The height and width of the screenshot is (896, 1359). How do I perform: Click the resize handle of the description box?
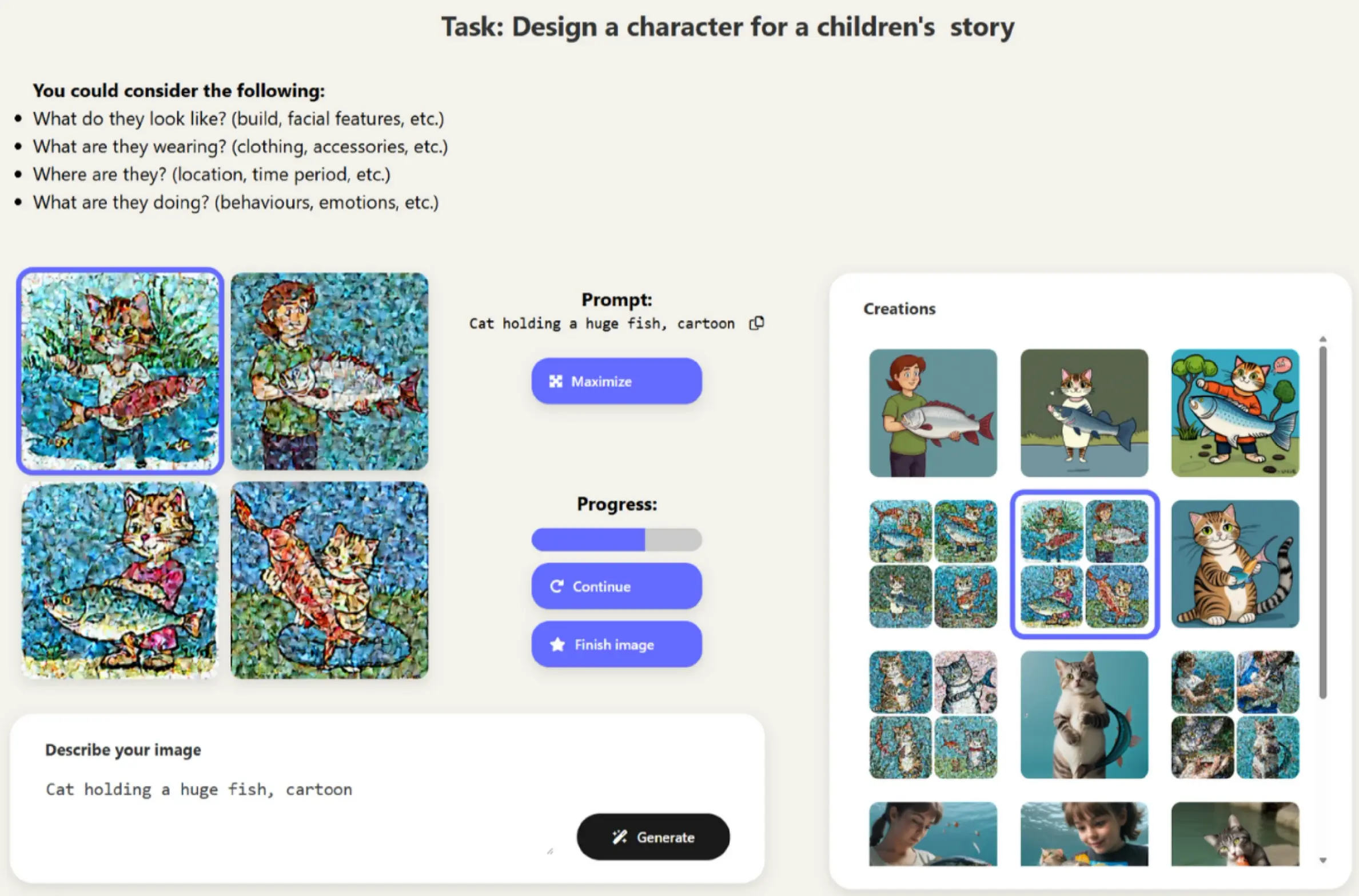pyautogui.click(x=550, y=851)
